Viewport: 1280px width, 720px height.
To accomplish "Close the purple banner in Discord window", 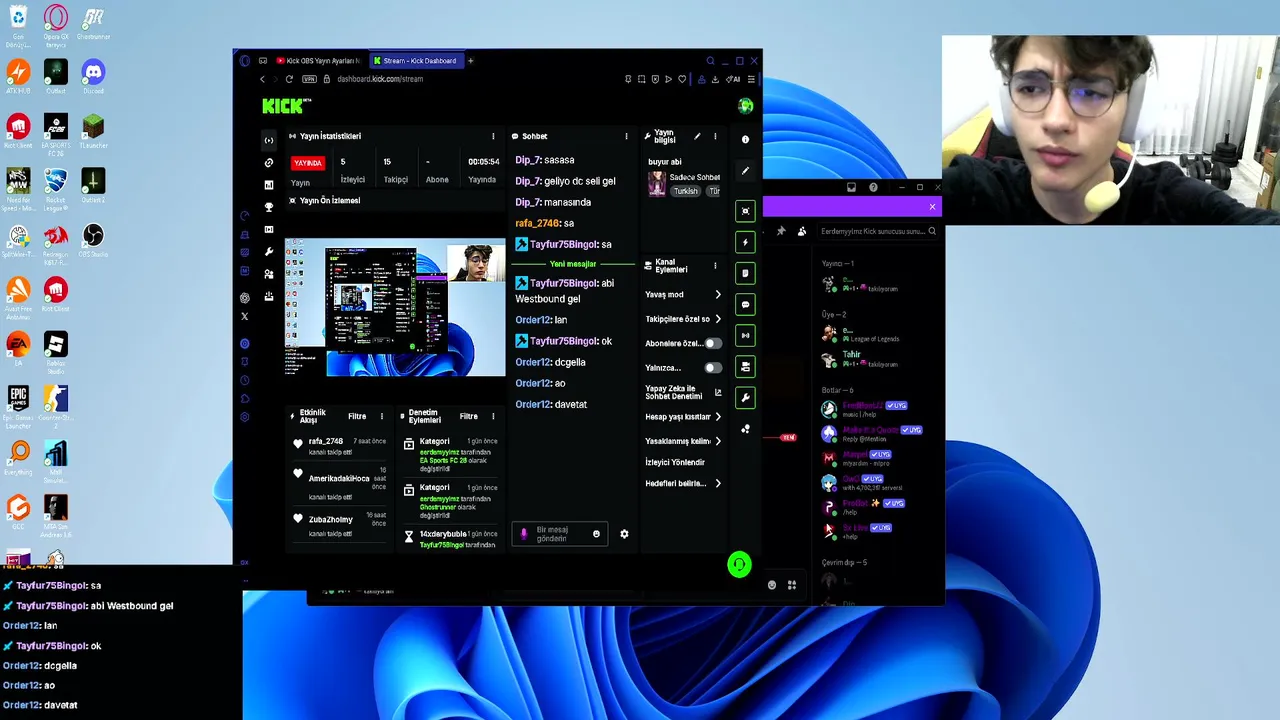I will tap(932, 207).
